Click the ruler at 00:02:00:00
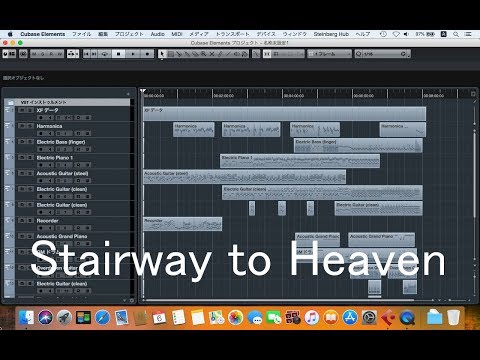The height and width of the screenshot is (360, 480). 223,95
